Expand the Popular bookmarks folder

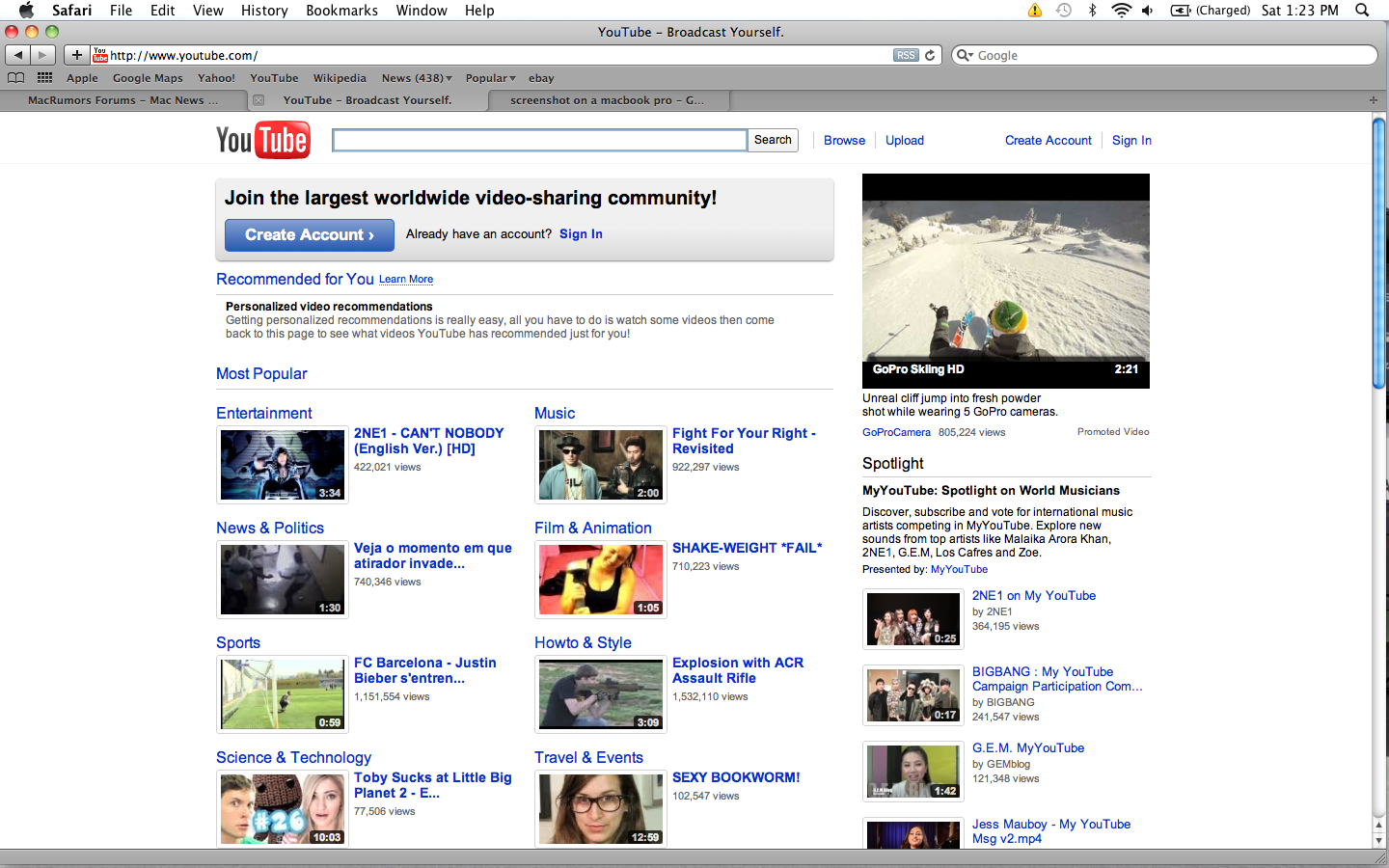tap(490, 78)
